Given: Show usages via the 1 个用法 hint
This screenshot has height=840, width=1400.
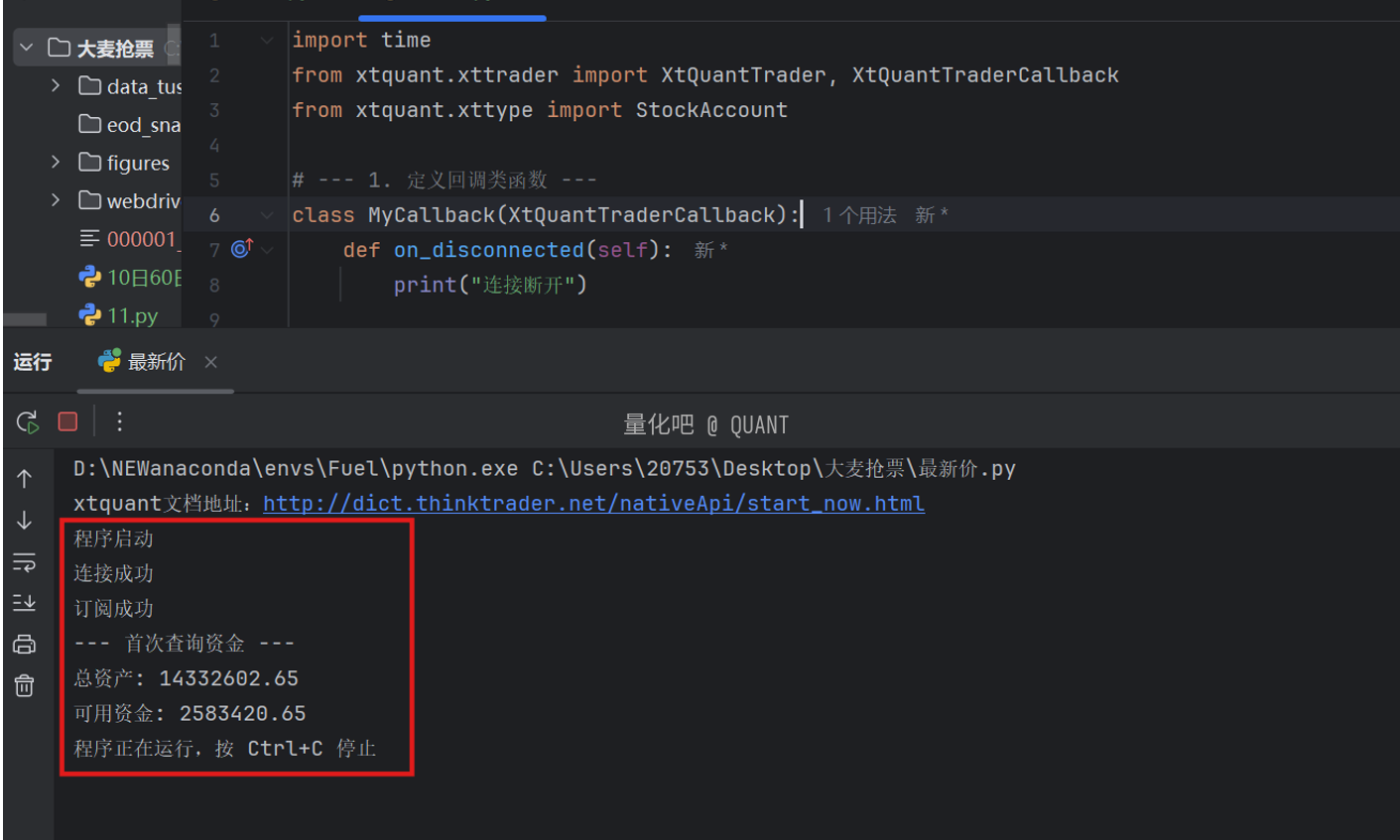Looking at the screenshot, I should (858, 215).
